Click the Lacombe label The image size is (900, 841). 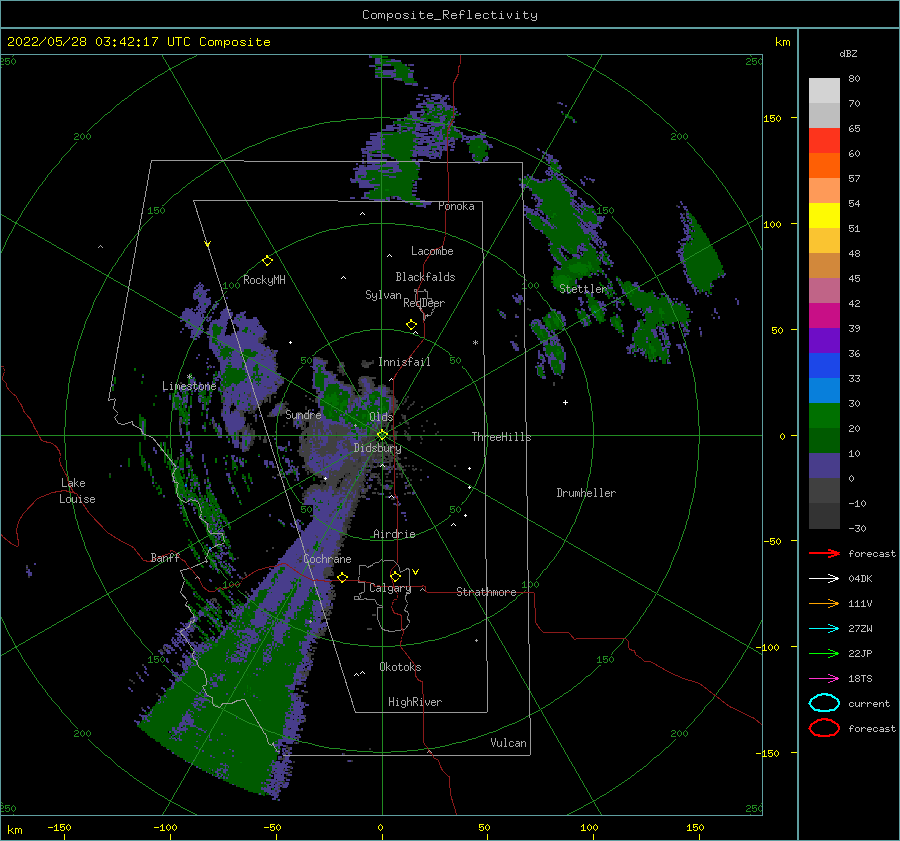pos(432,251)
